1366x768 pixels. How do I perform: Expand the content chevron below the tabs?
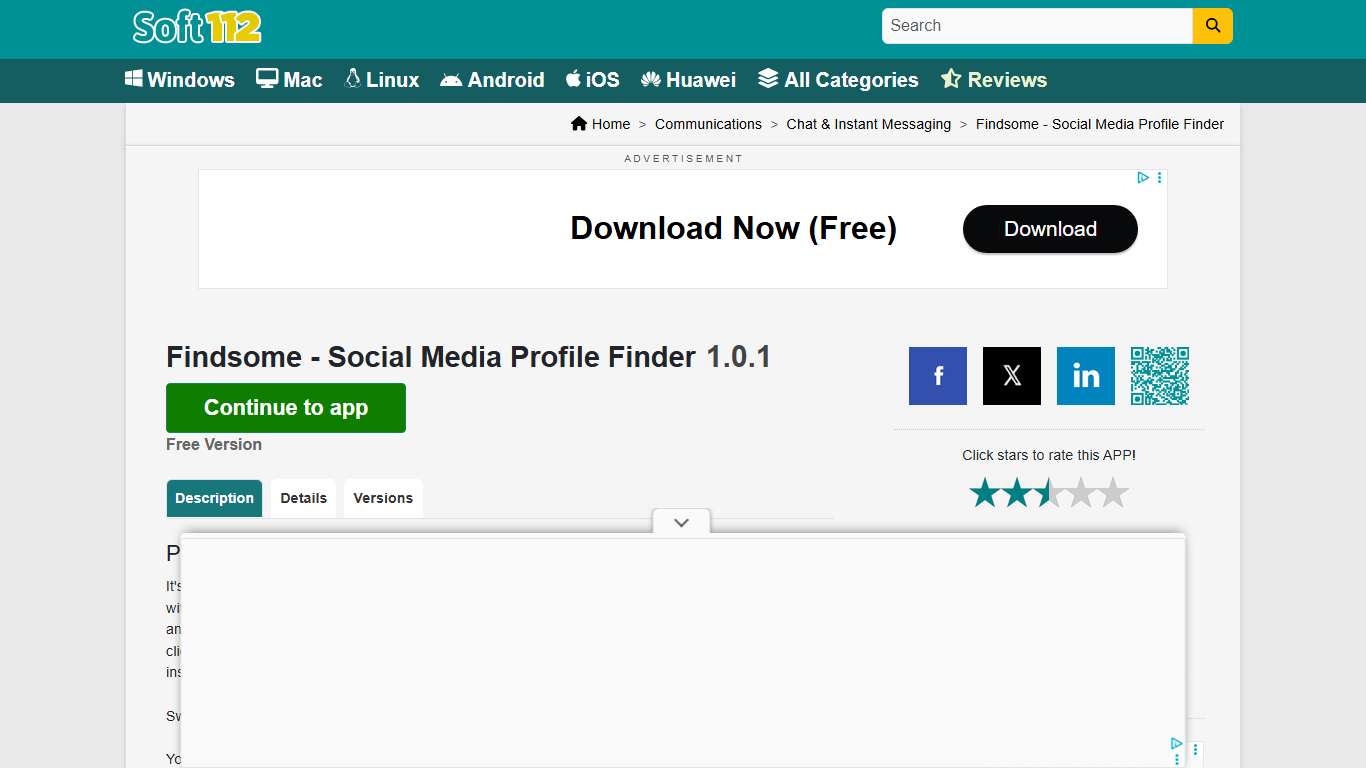coord(681,522)
